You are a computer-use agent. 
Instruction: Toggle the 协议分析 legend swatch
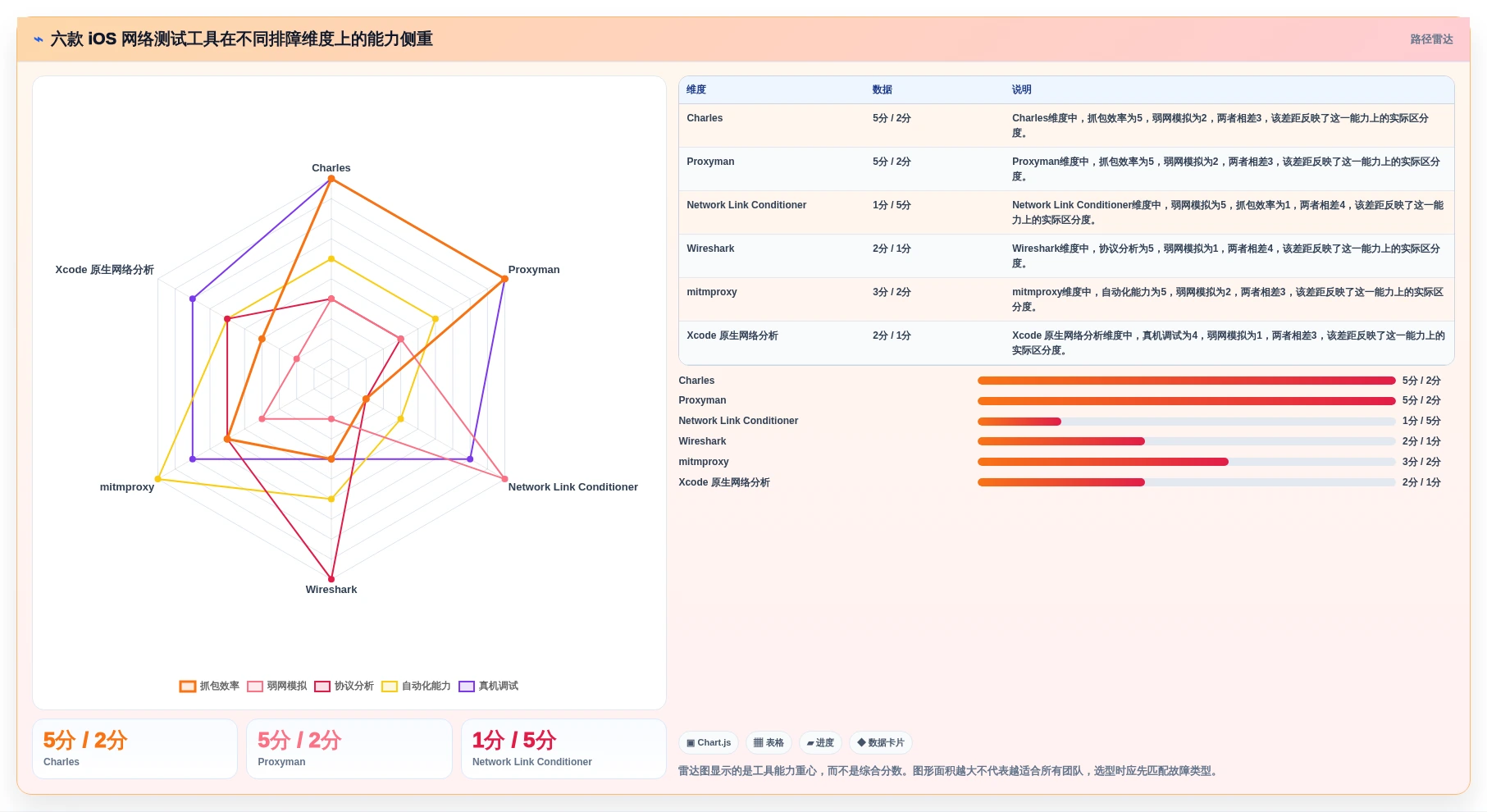click(x=322, y=687)
